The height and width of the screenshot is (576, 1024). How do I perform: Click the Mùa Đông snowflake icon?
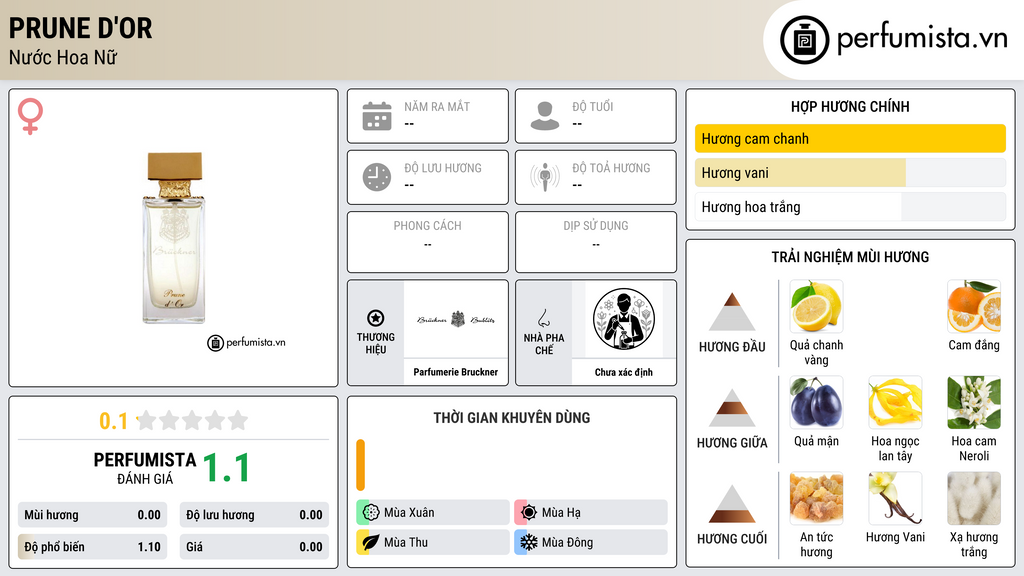click(x=529, y=542)
